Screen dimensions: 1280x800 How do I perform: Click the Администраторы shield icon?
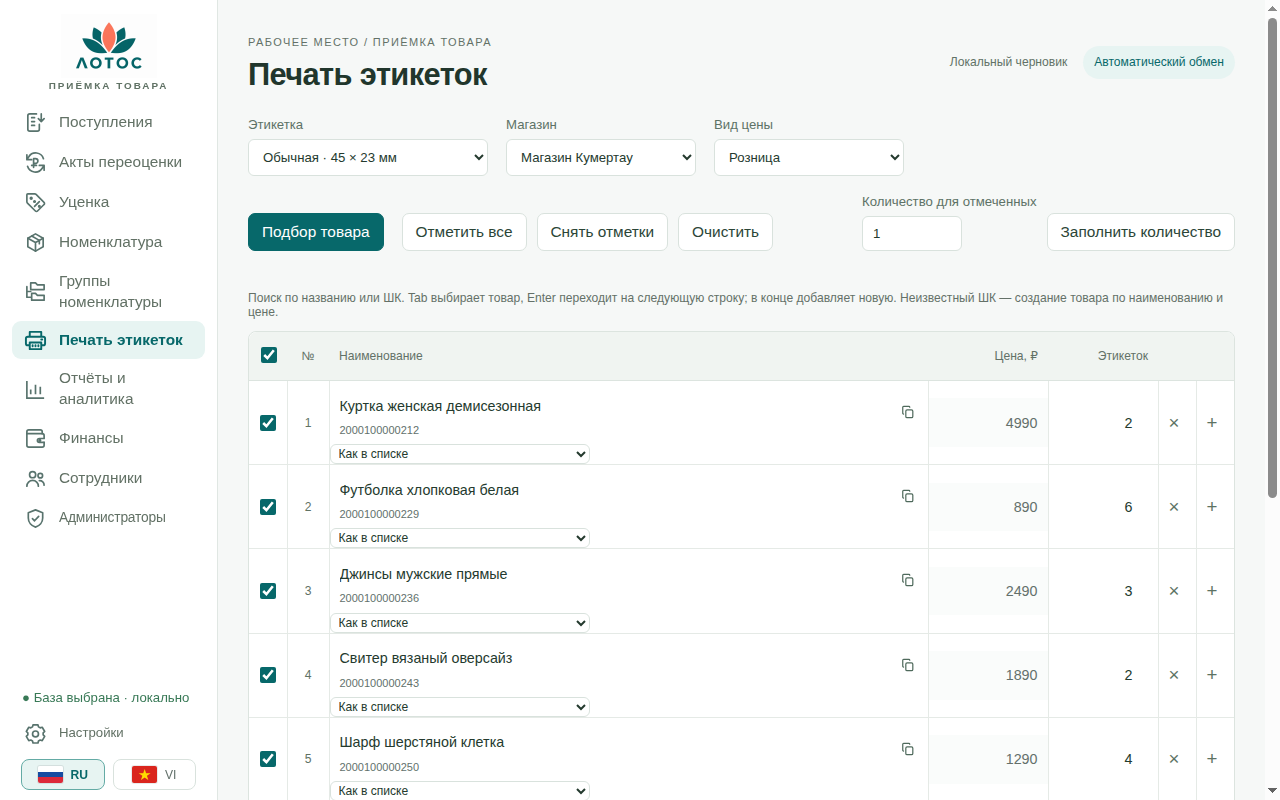coord(36,518)
